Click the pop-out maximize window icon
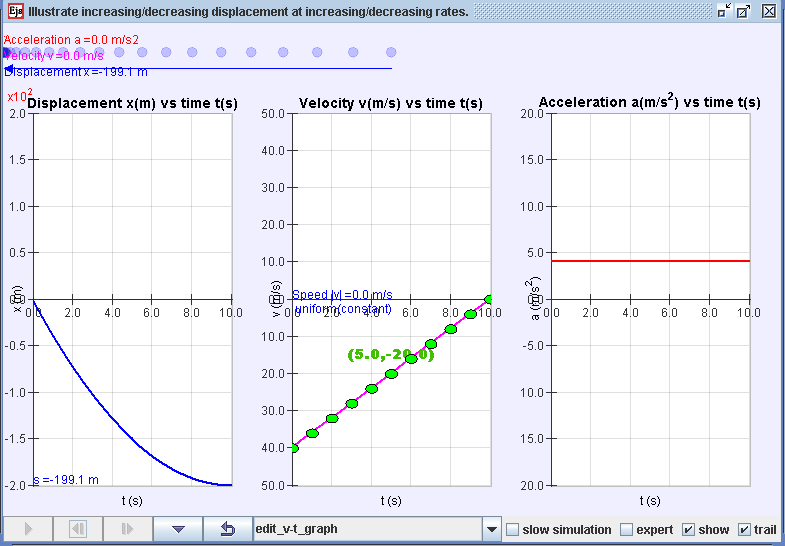The height and width of the screenshot is (546, 785). [743, 11]
